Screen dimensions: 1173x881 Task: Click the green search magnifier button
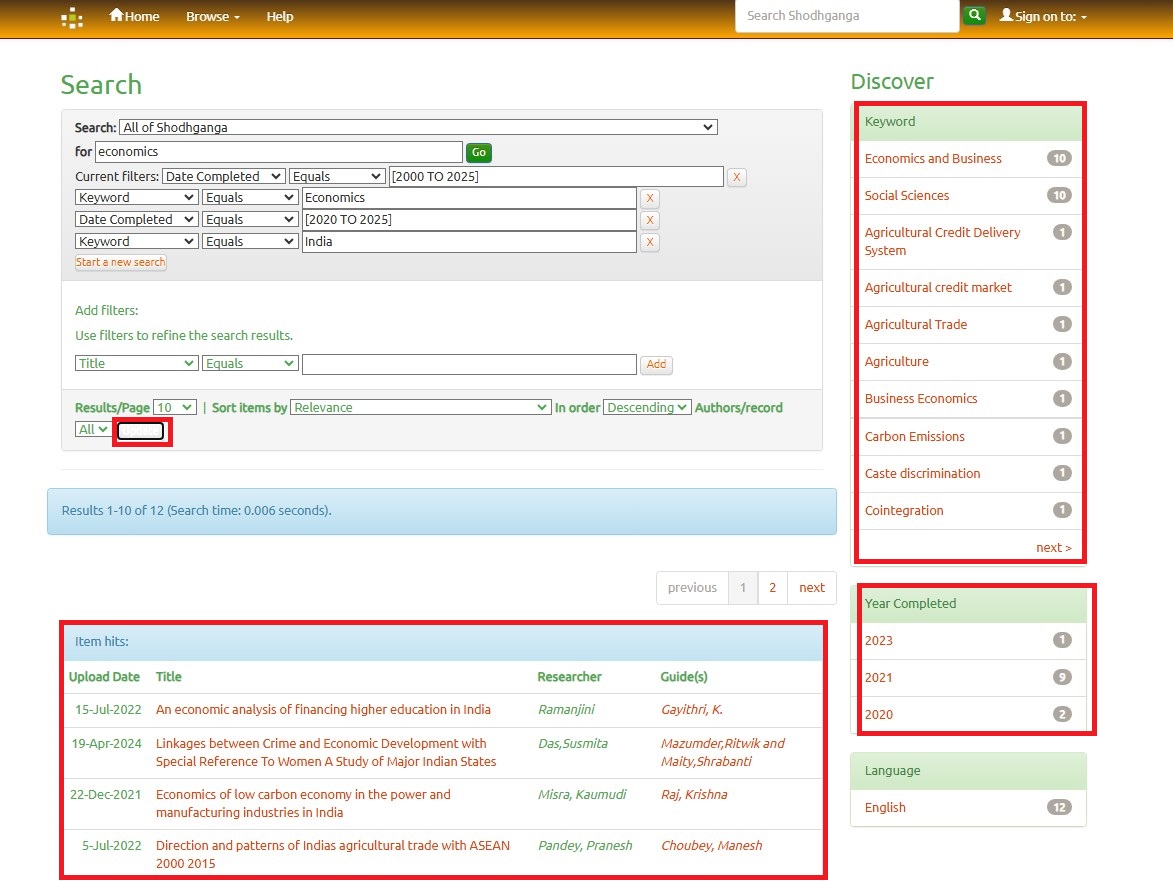(x=973, y=16)
